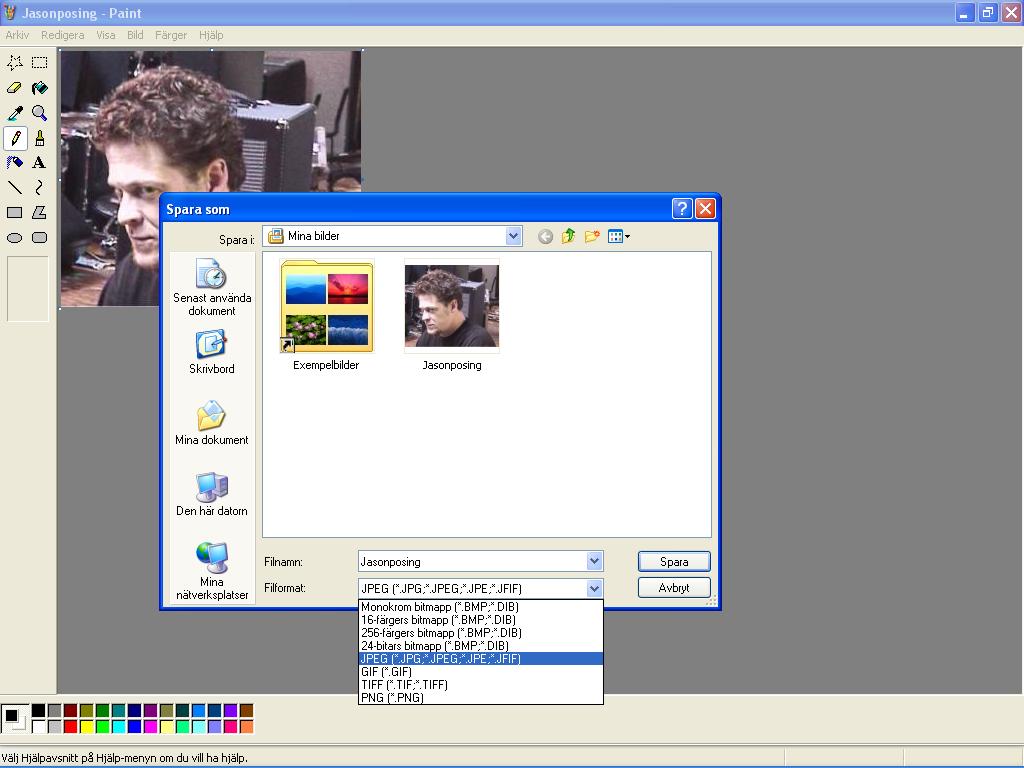
Task: Pick the Text tool
Action: [x=39, y=162]
